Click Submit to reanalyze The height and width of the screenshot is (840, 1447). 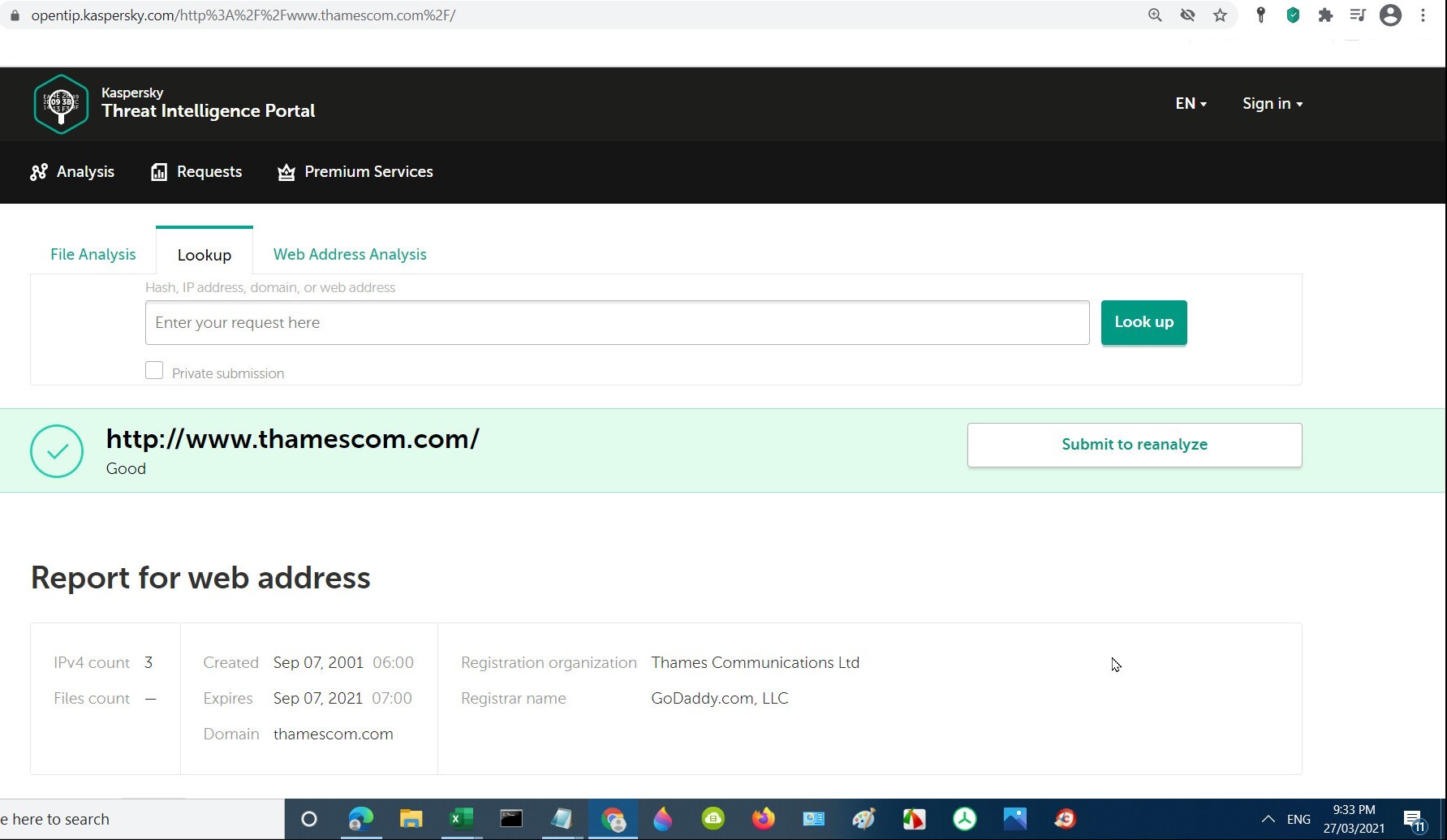(1135, 445)
